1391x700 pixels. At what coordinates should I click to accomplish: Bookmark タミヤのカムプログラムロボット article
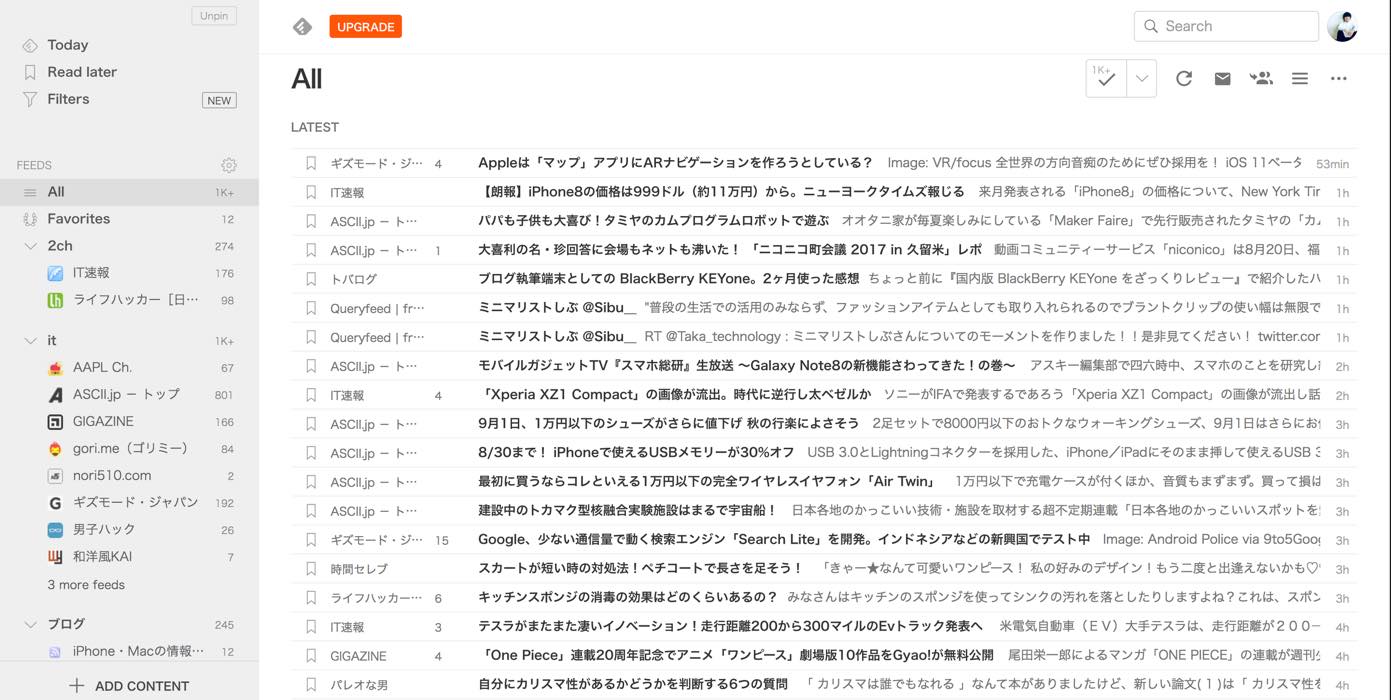point(311,221)
